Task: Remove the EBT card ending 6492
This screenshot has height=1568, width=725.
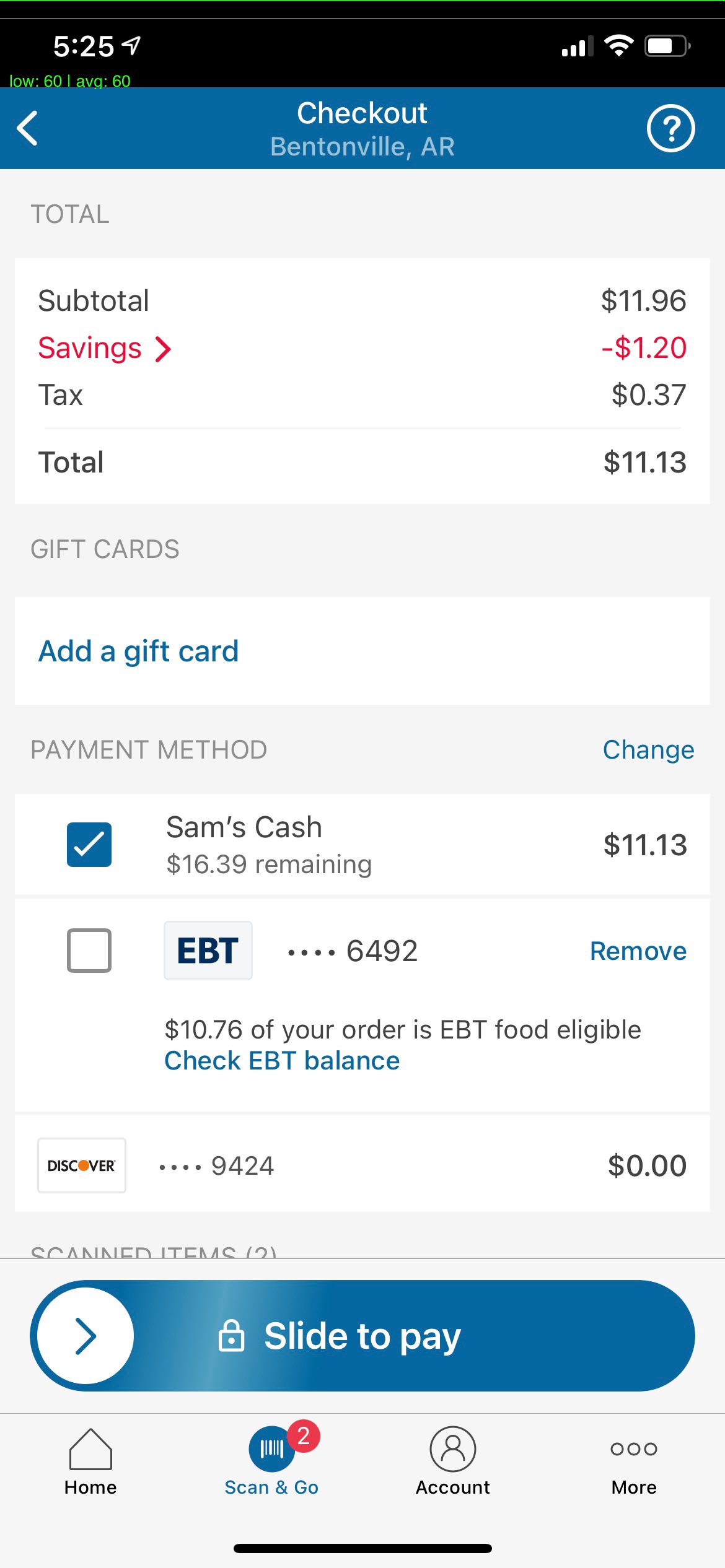Action: (638, 951)
